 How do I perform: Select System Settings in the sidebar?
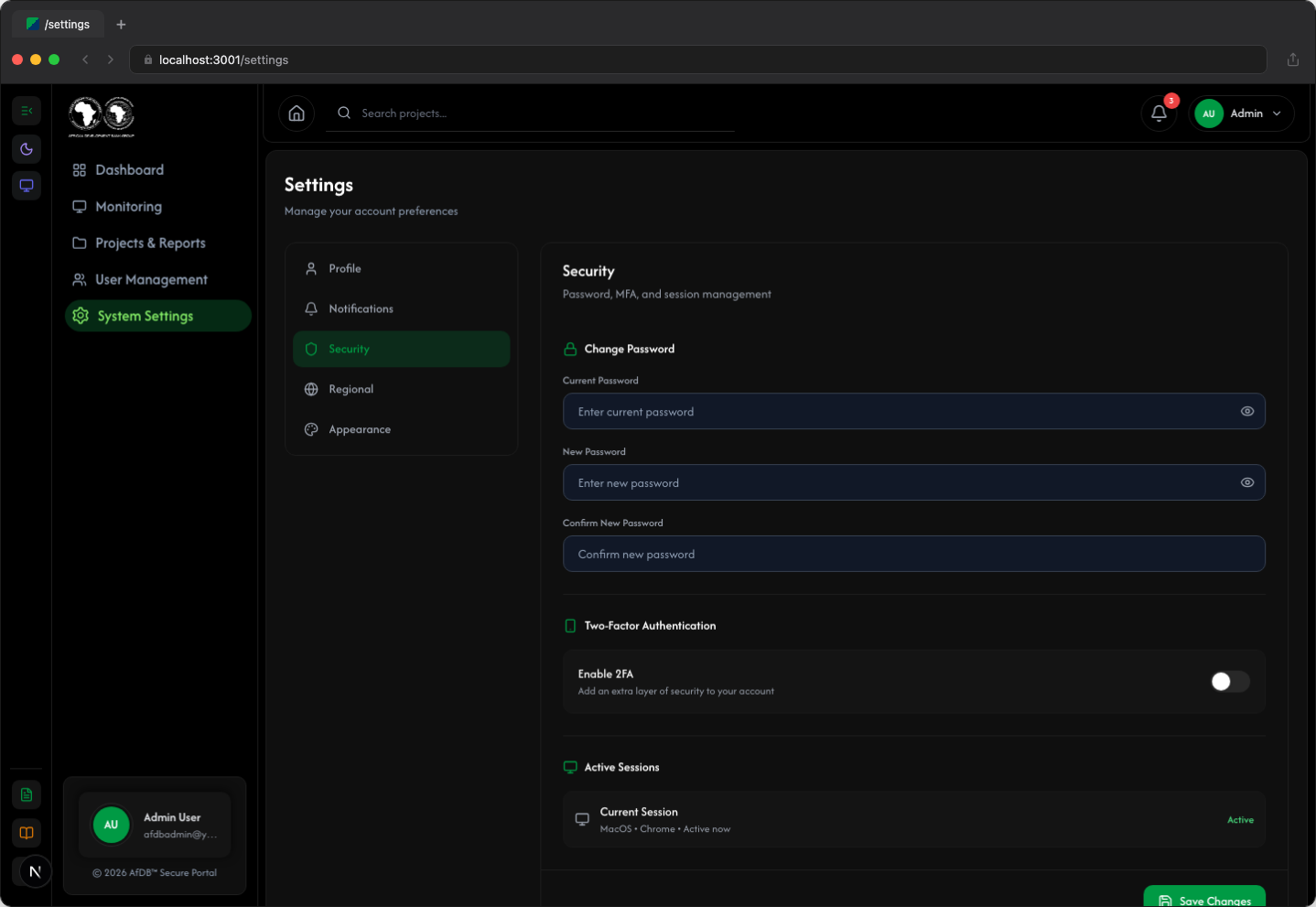pyautogui.click(x=157, y=316)
